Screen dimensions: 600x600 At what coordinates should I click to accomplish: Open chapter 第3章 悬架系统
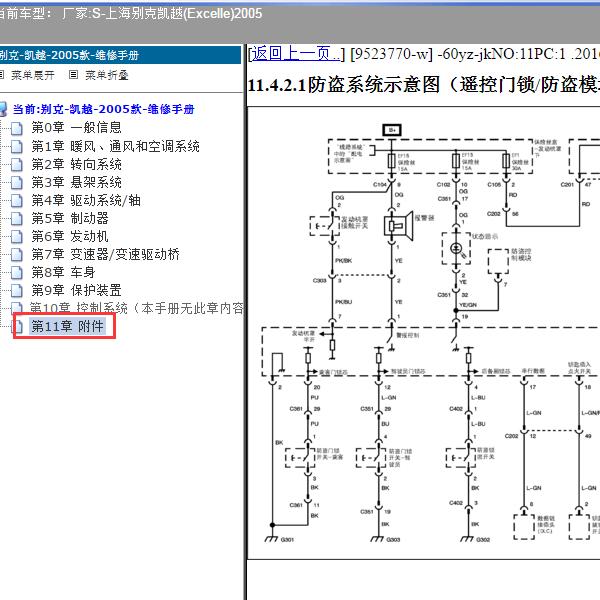click(x=76, y=182)
